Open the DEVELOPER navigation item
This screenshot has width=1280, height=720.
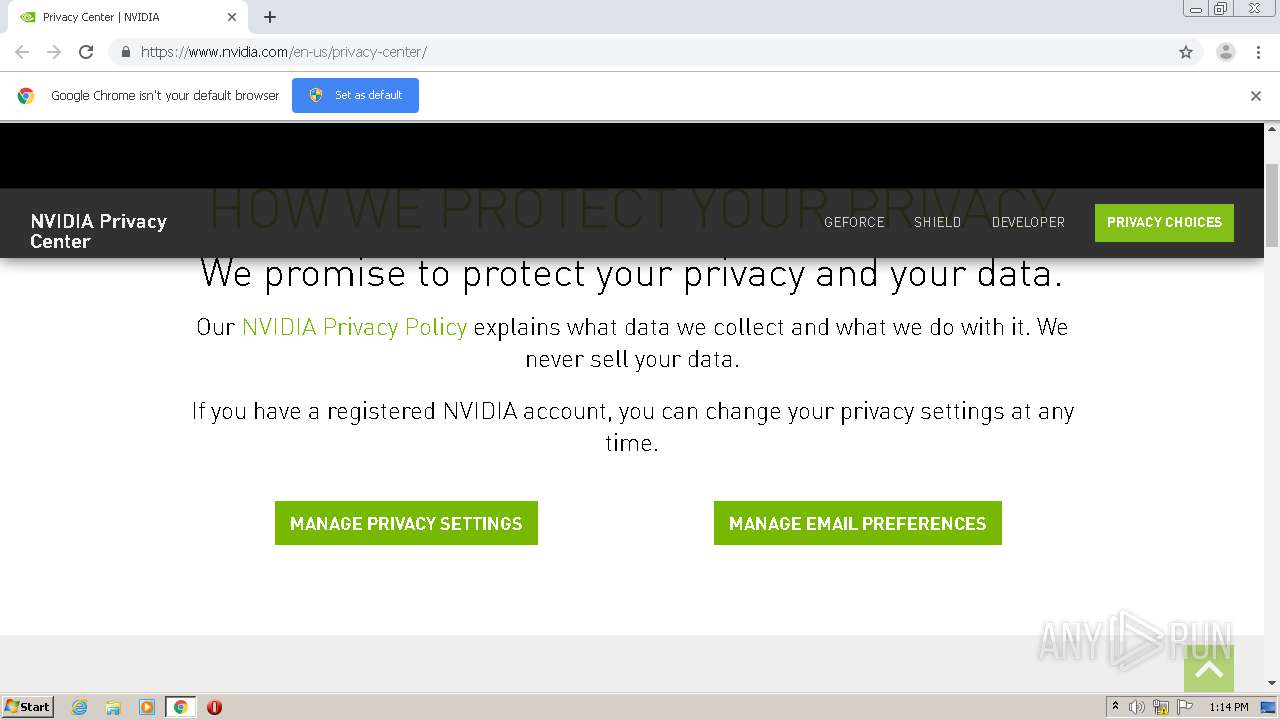coord(1028,222)
